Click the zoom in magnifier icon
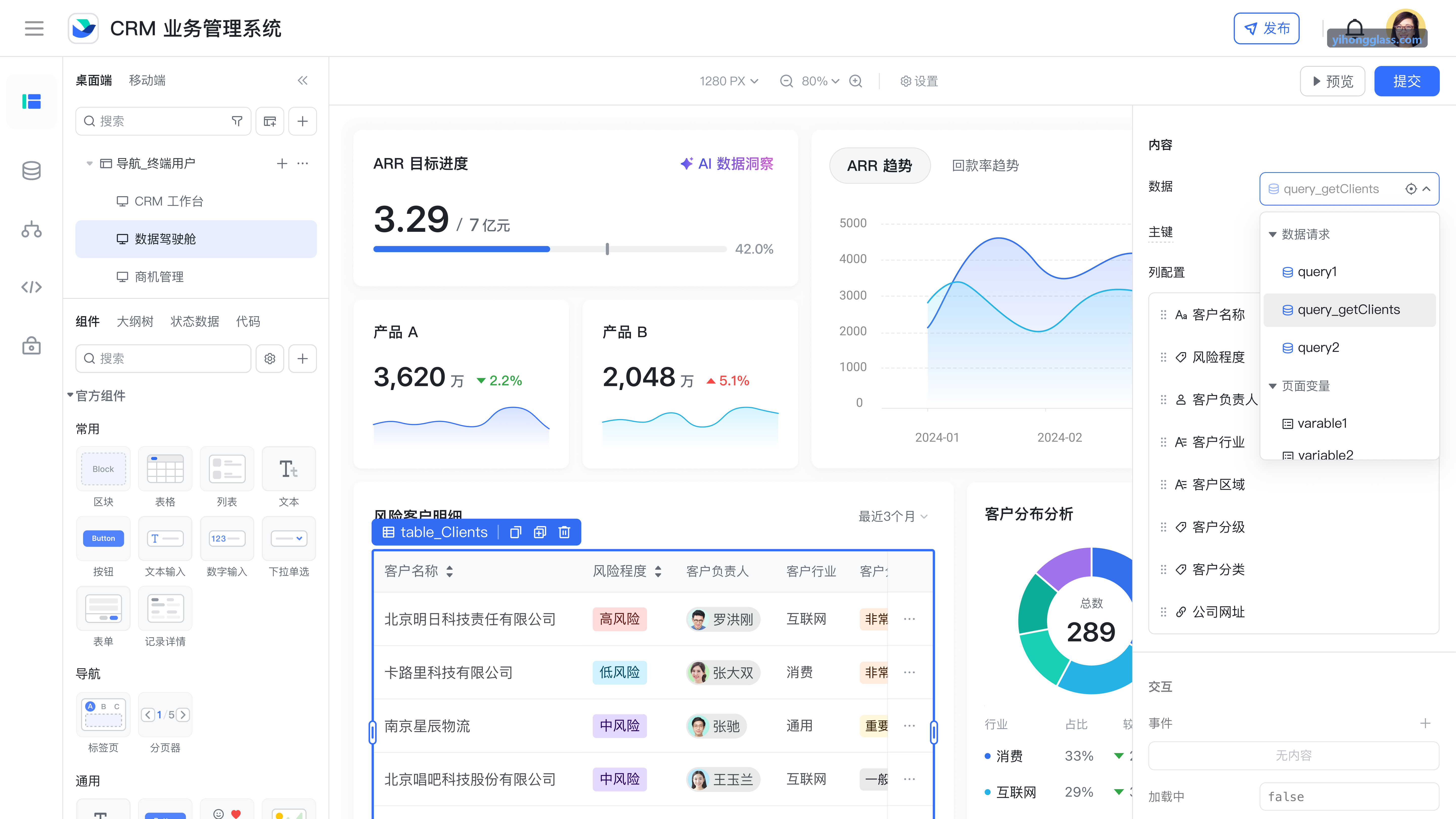 point(856,81)
